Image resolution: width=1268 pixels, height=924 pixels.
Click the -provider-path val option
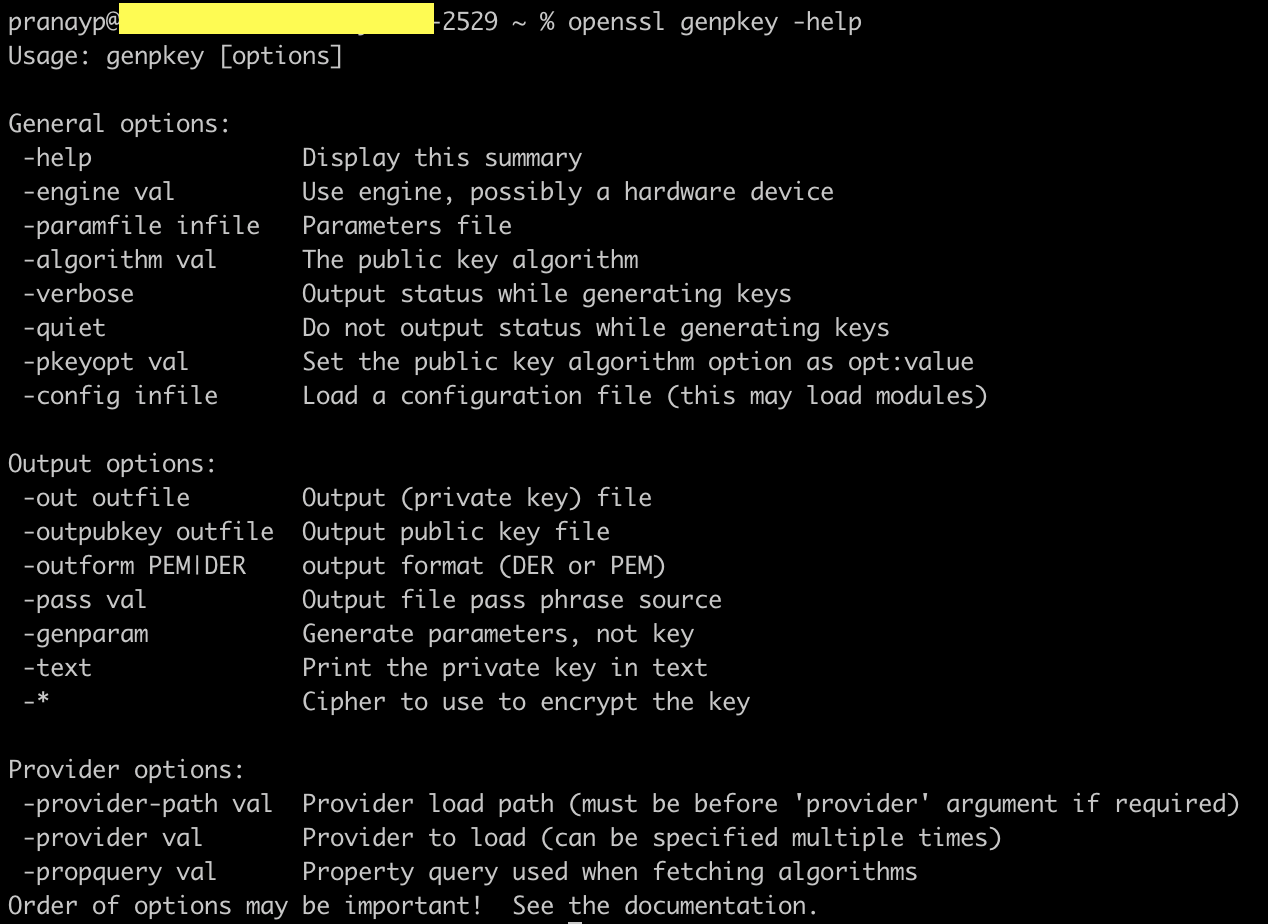[x=148, y=804]
